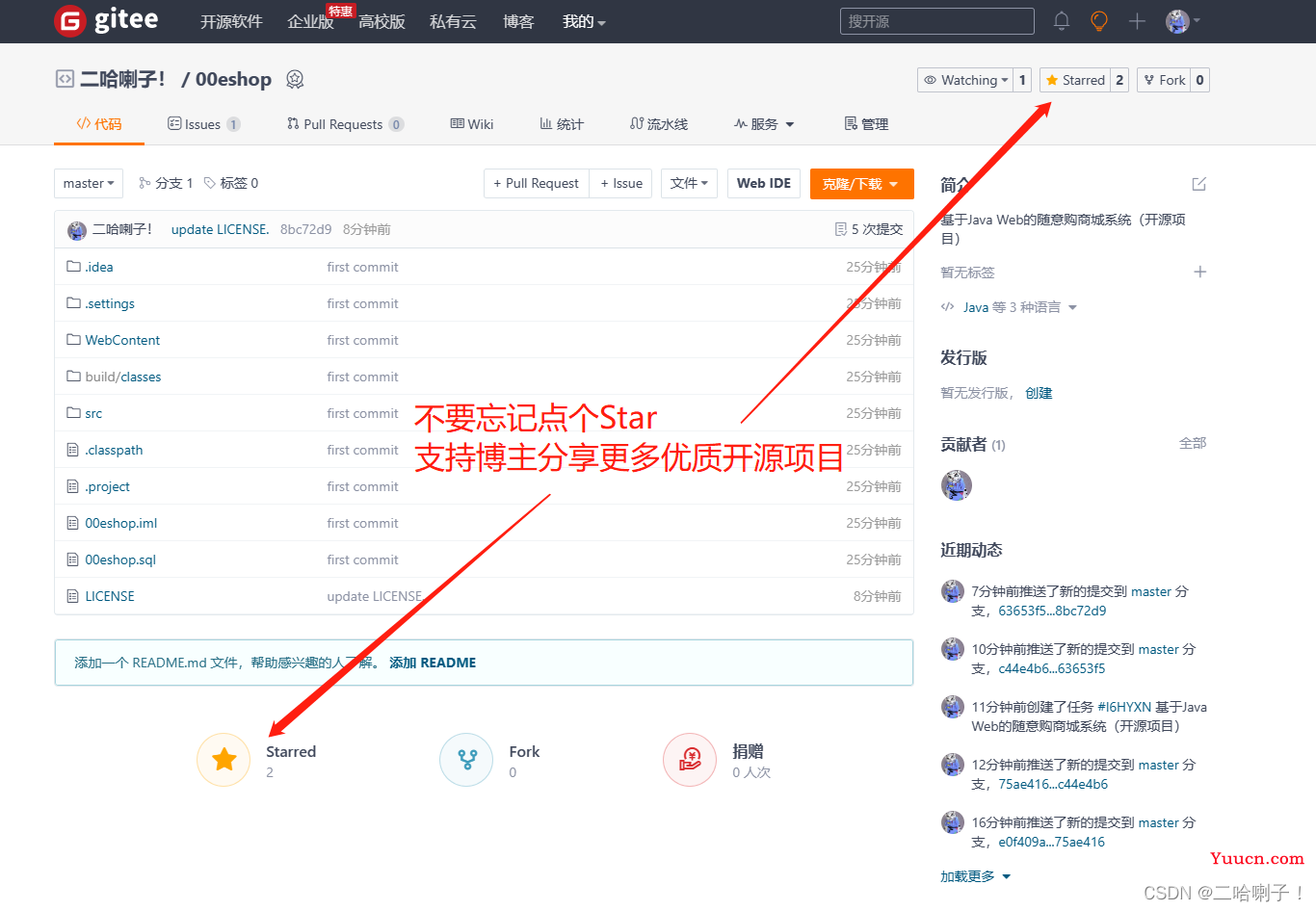Screen dimensions: 1316x911
Task: Open the 管理 tab
Action: click(x=866, y=124)
